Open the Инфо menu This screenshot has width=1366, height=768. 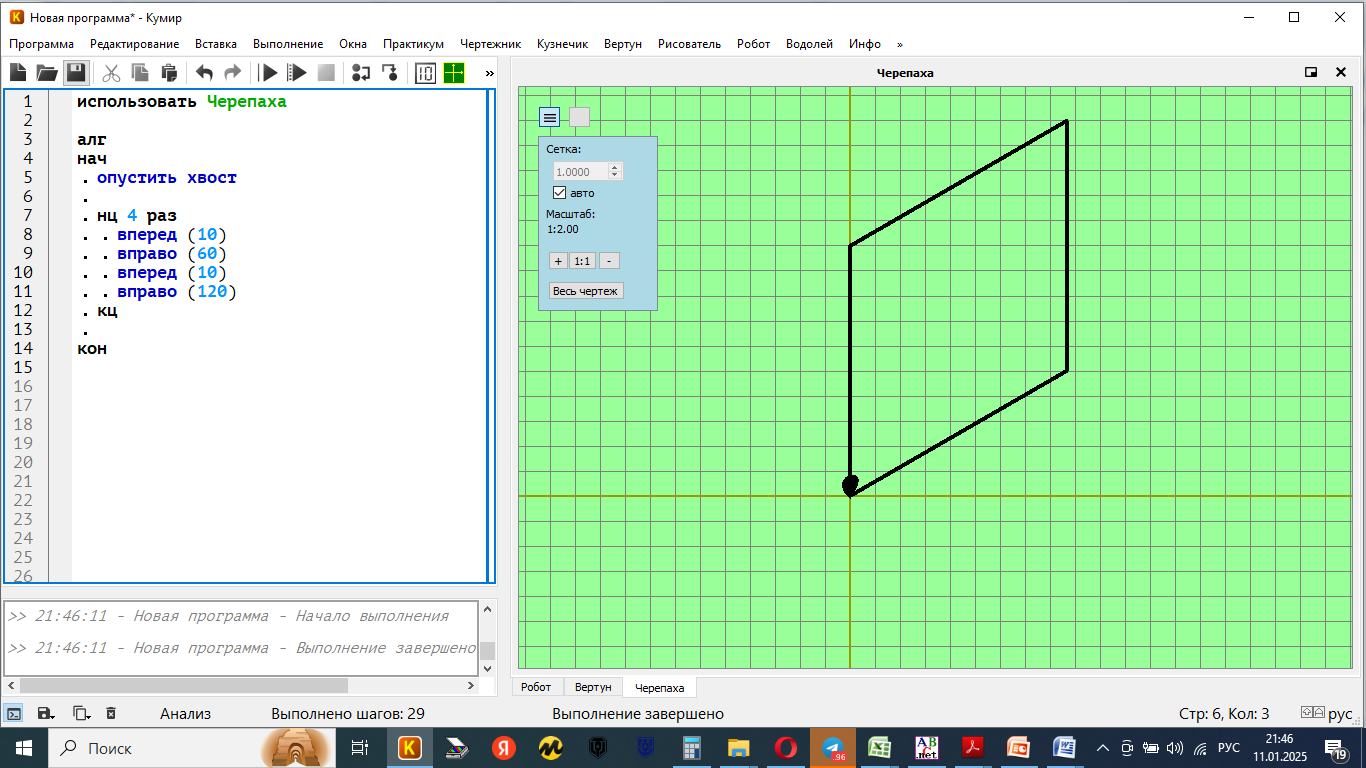coord(865,44)
